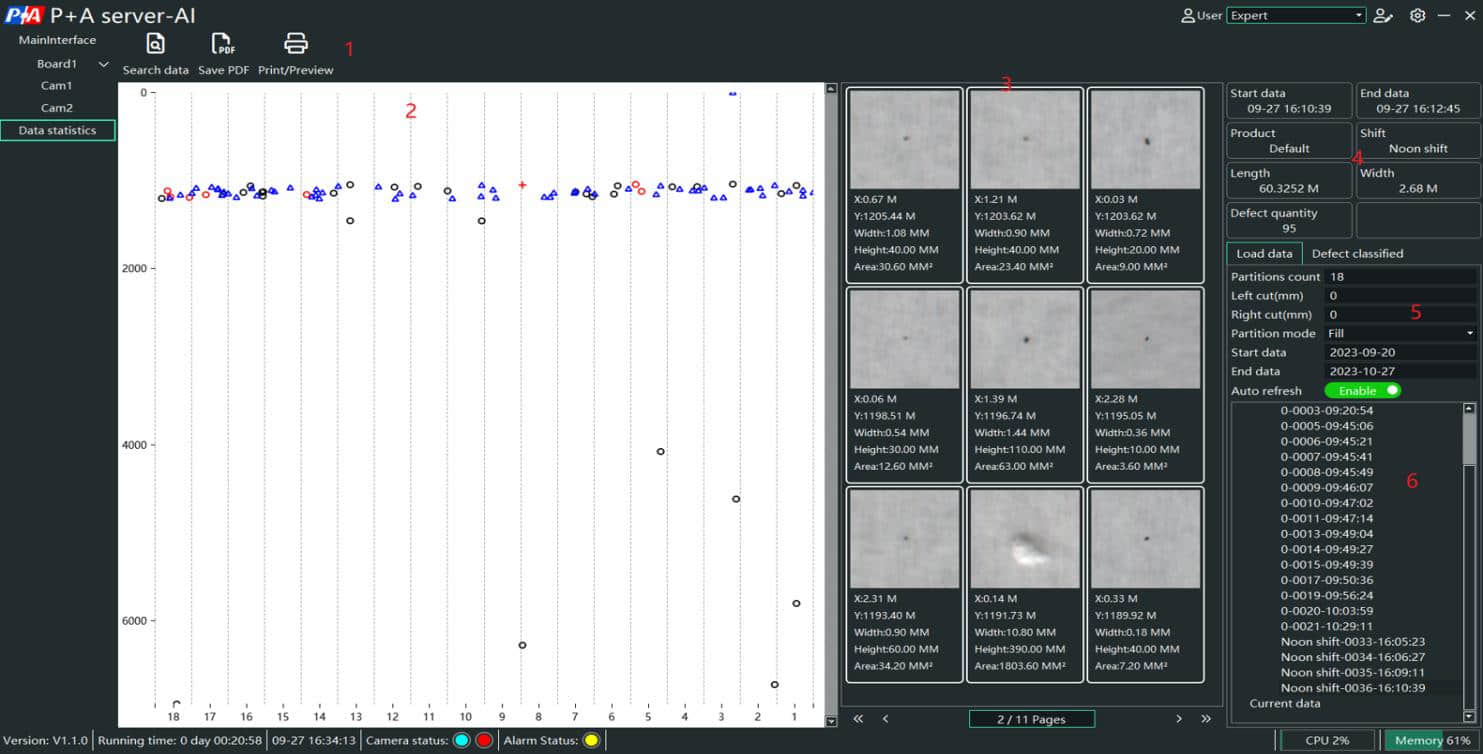
Task: Click the yellow Alarm Status indicator
Action: pyautogui.click(x=591, y=741)
